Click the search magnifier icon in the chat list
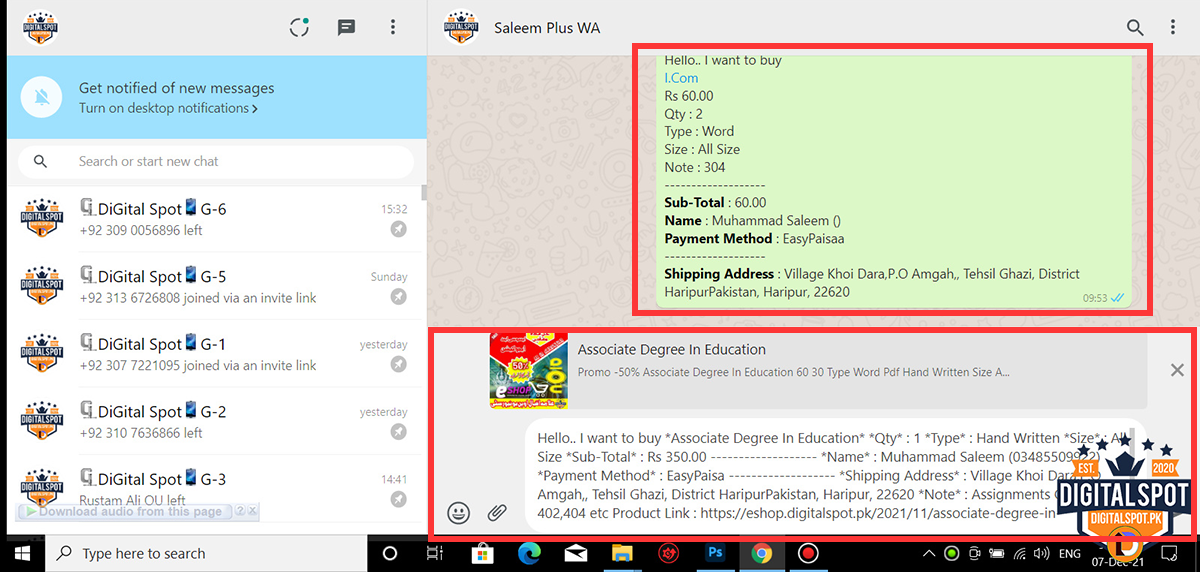The image size is (1200, 572). [40, 161]
